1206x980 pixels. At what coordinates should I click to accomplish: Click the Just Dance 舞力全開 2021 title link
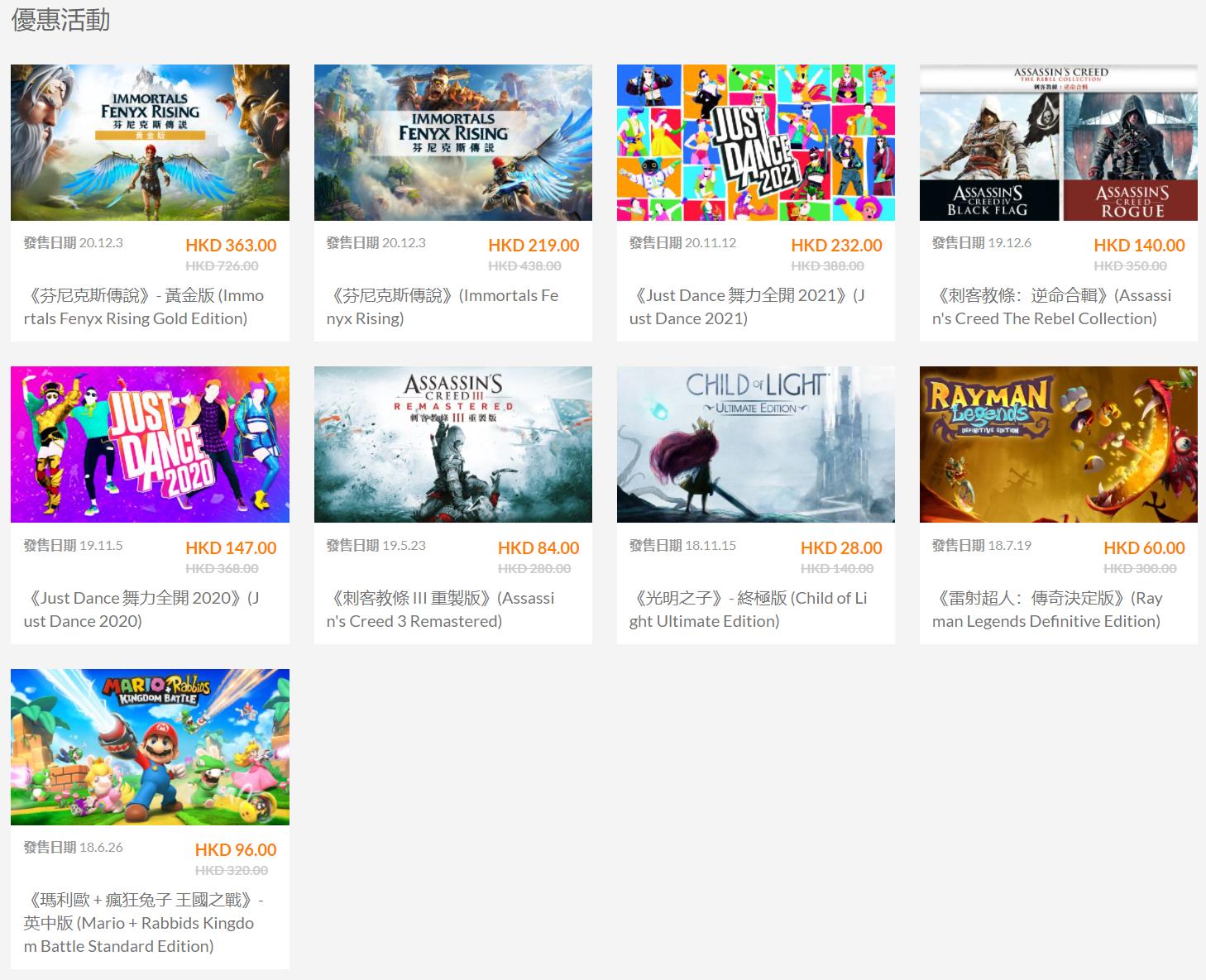pyautogui.click(x=747, y=307)
